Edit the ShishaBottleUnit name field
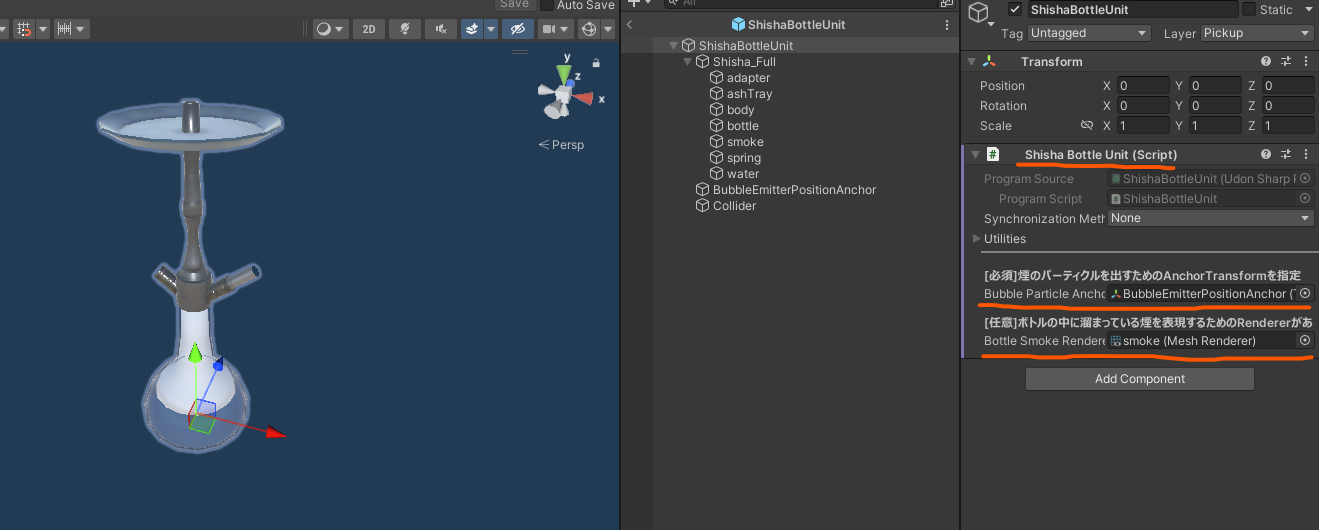The width and height of the screenshot is (1319, 530). point(1131,9)
